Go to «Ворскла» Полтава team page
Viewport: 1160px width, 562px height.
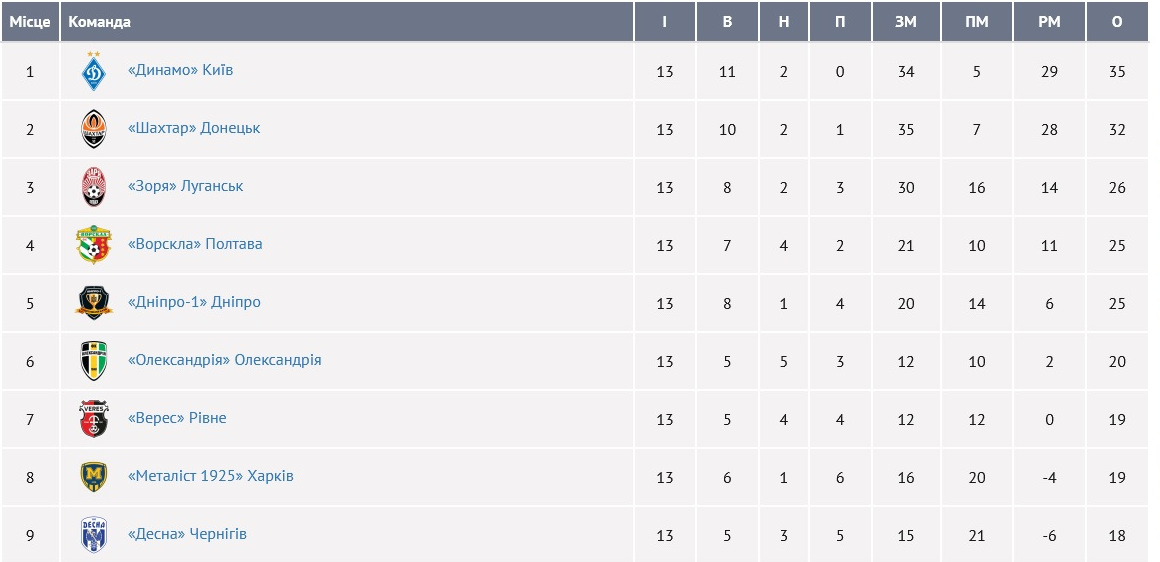coord(195,245)
